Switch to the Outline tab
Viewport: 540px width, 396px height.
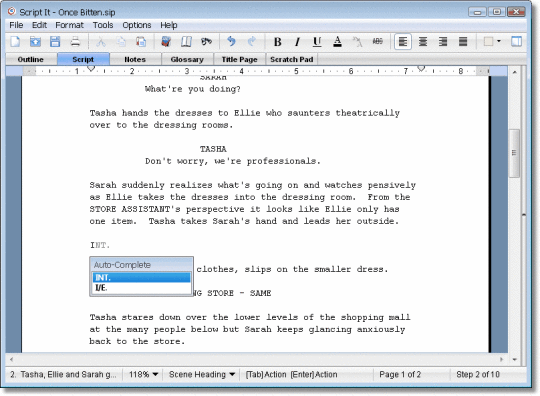pos(31,59)
